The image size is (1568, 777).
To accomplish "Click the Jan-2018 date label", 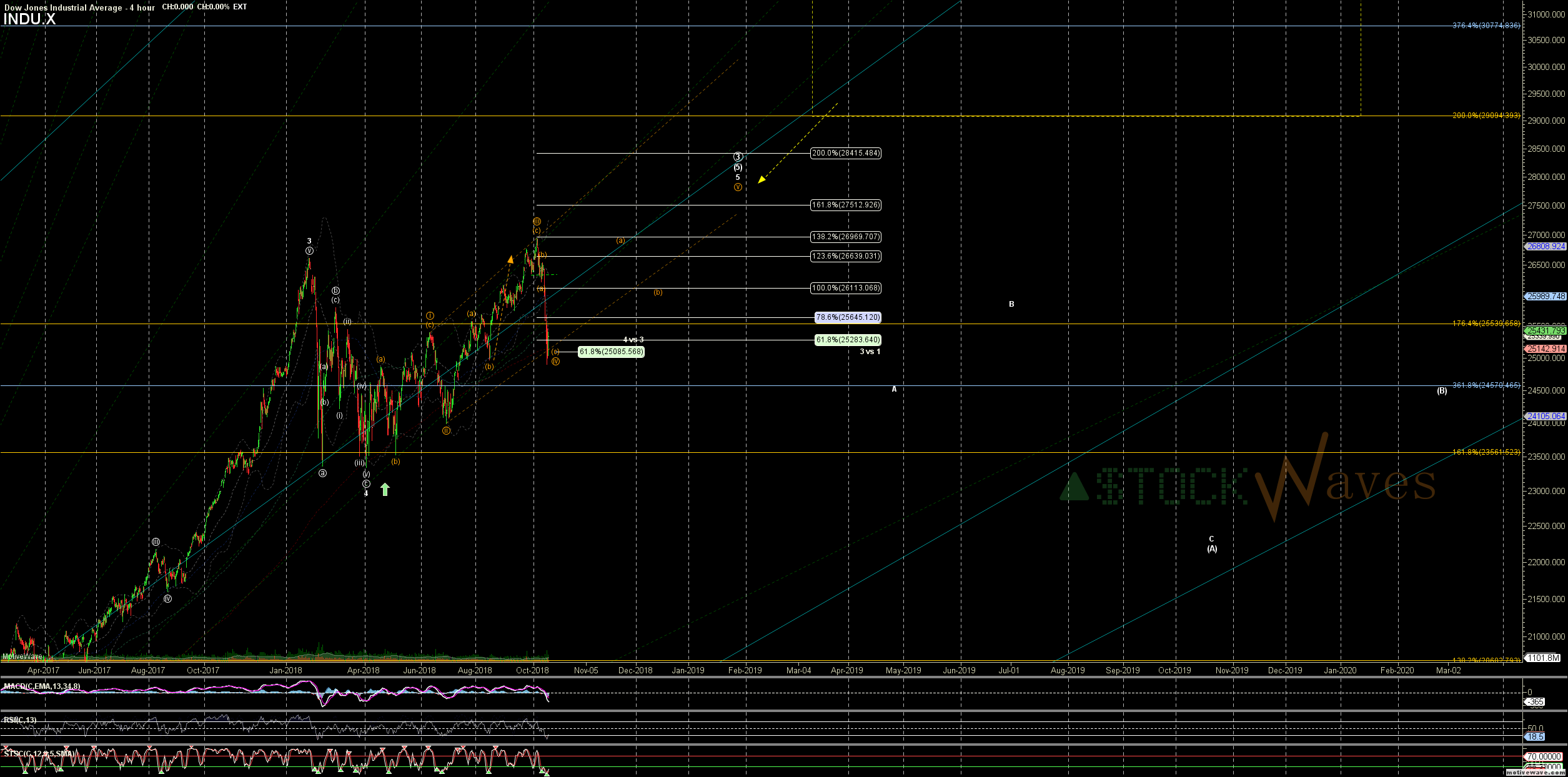I will (285, 671).
